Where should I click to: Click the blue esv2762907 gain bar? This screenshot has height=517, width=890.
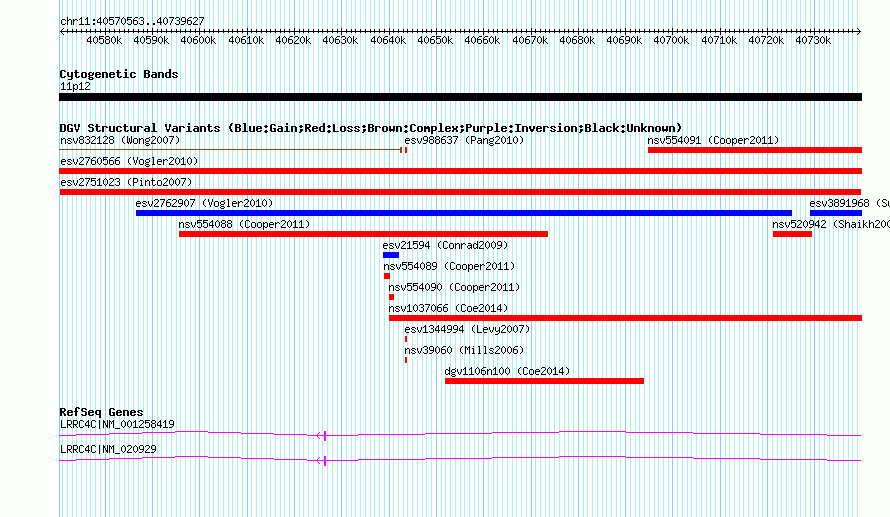click(x=464, y=213)
